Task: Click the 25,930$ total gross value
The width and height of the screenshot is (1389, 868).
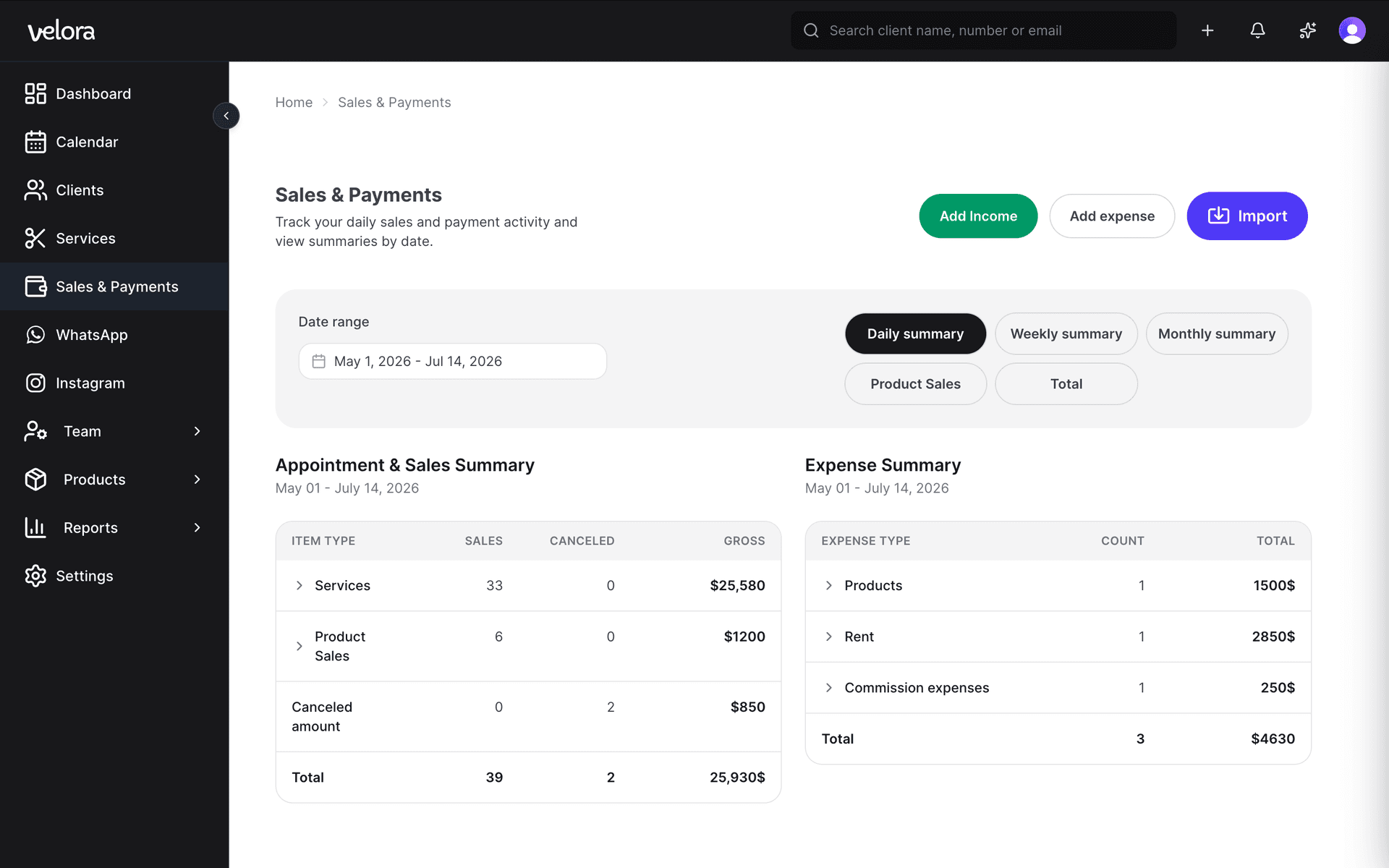Action: click(x=737, y=777)
